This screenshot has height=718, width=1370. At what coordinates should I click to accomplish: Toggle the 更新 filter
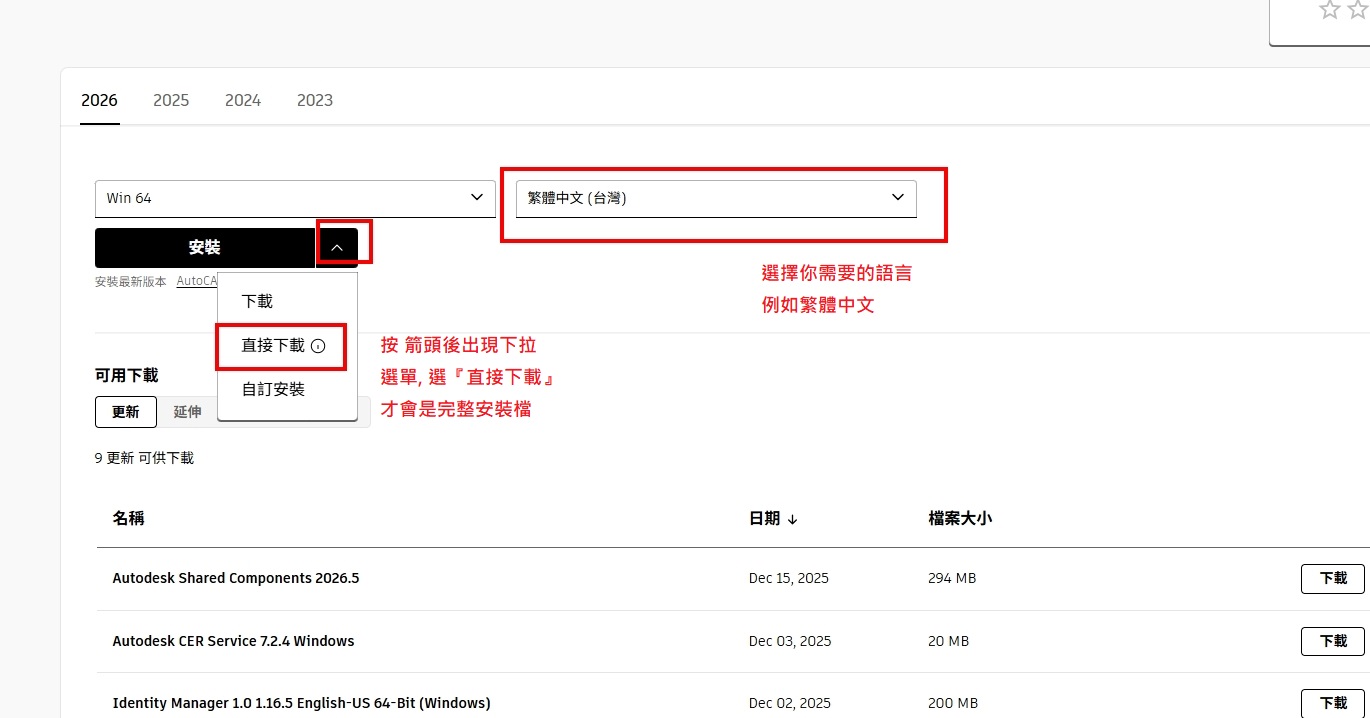tap(126, 411)
